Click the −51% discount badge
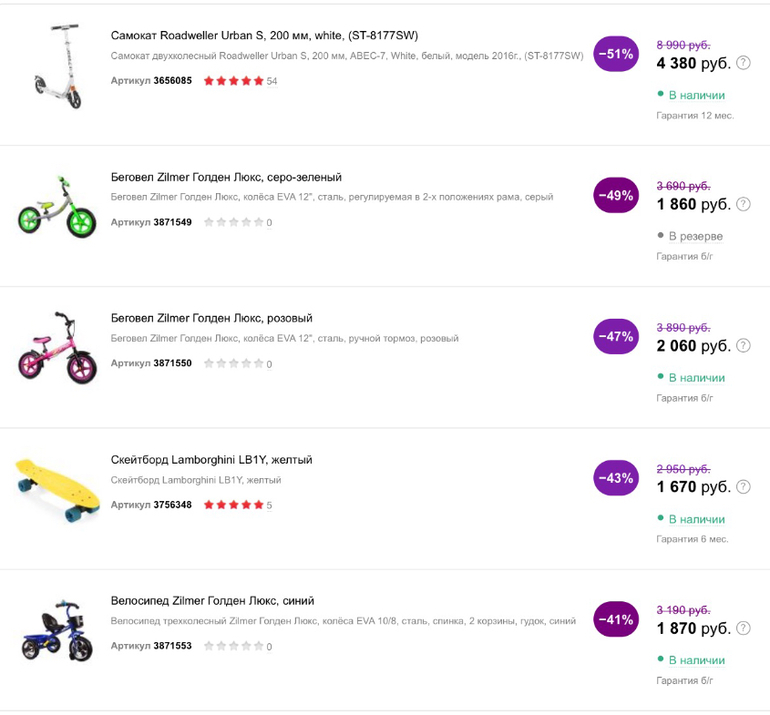This screenshot has width=770, height=715. pyautogui.click(x=615, y=54)
